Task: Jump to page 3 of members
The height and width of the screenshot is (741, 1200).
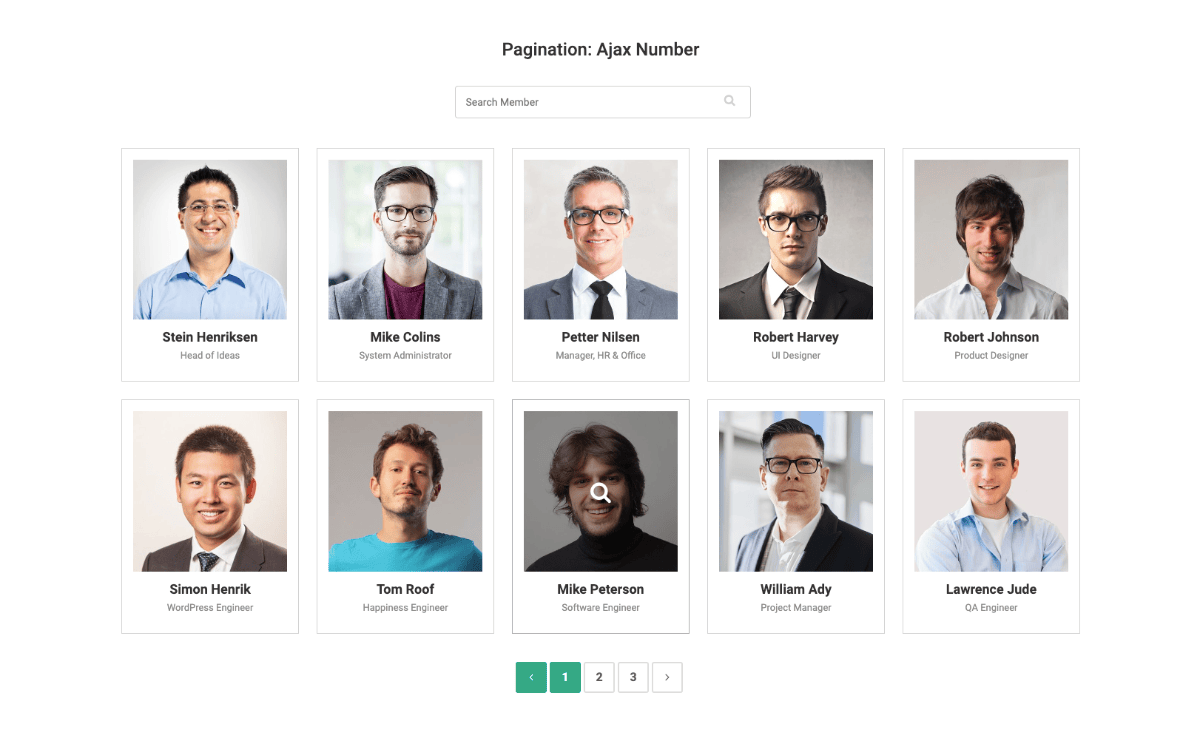Action: pos(633,677)
